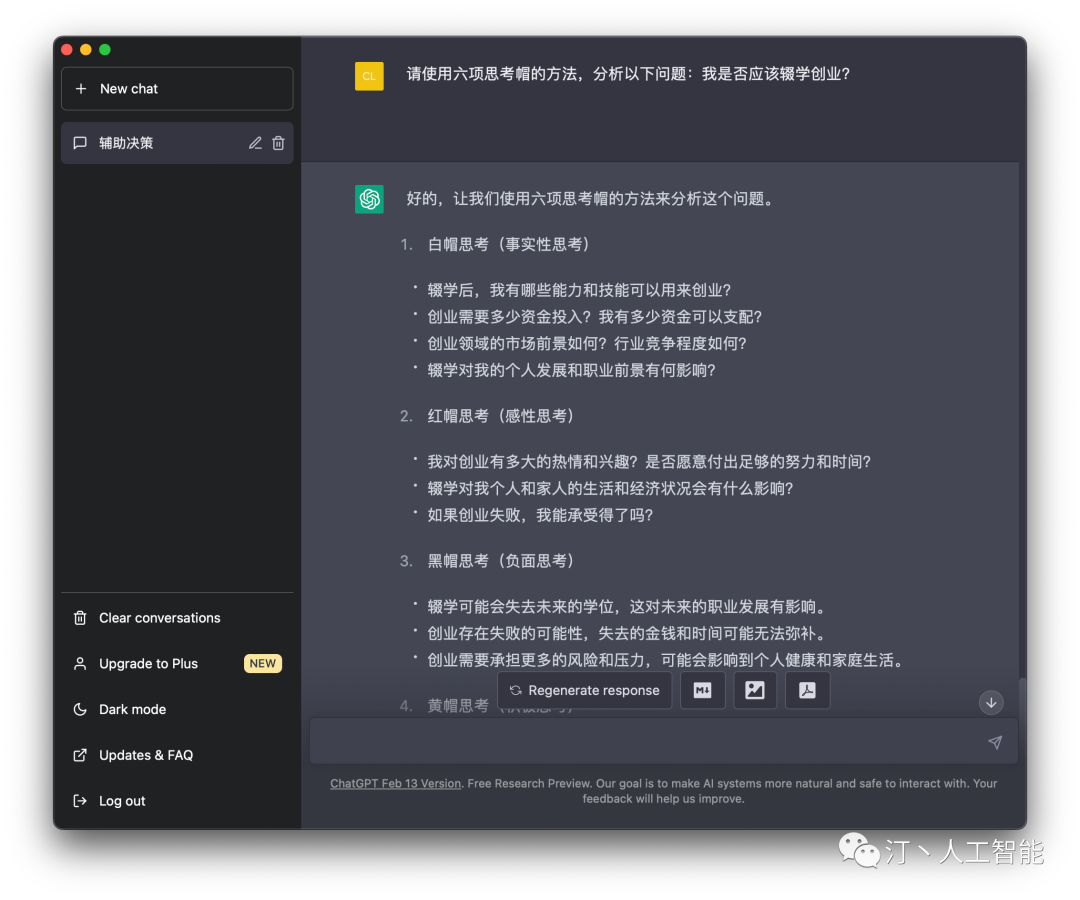Click heading 红帽思考（感性思考）
The height and width of the screenshot is (900, 1080).
point(501,416)
